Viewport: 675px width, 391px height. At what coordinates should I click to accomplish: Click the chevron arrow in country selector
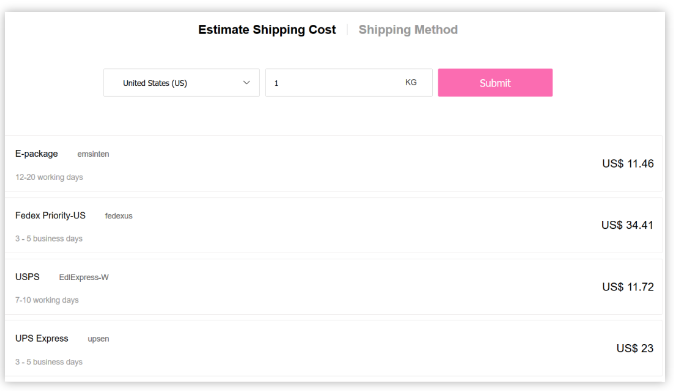click(246, 83)
